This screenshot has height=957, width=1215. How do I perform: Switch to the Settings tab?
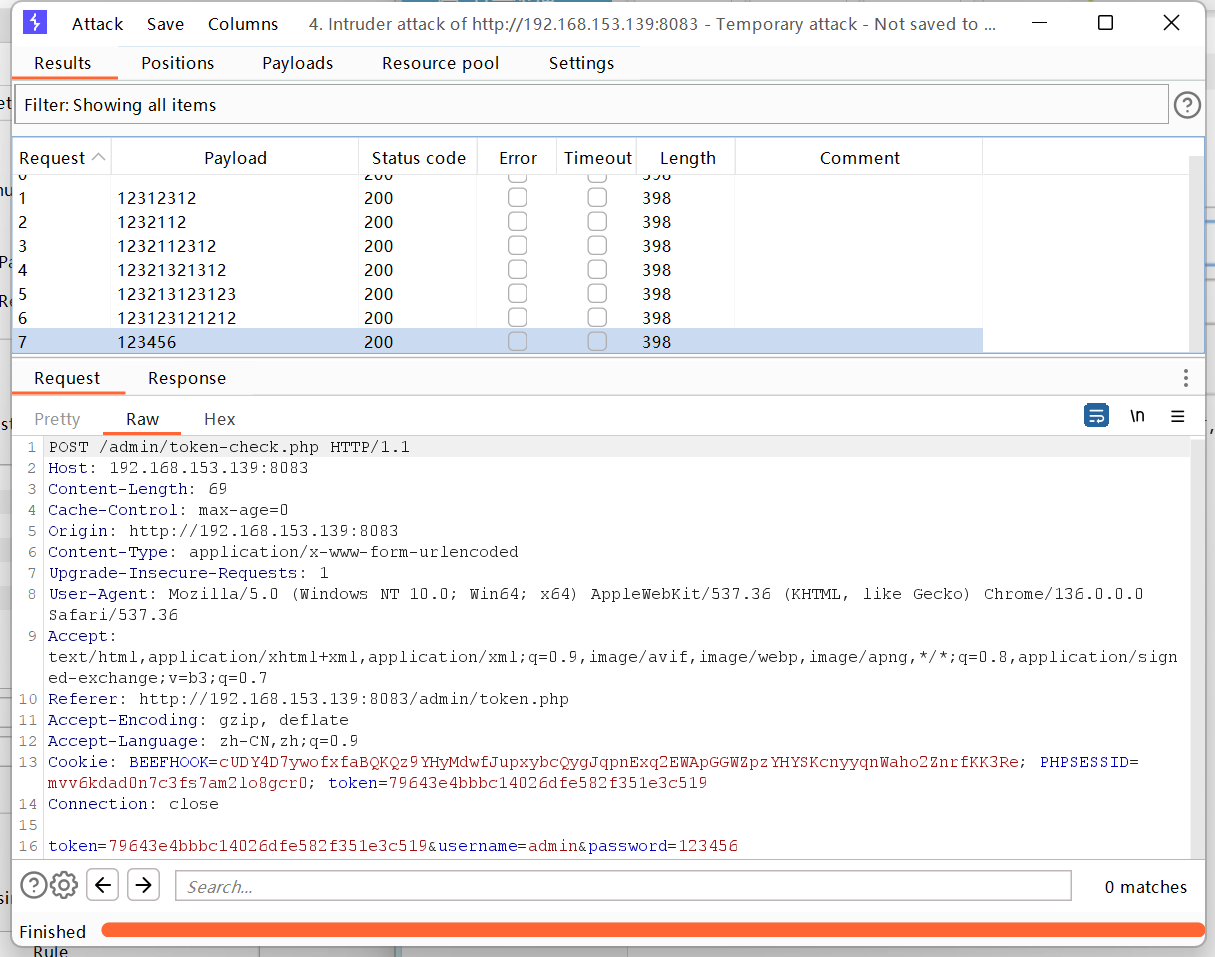581,63
